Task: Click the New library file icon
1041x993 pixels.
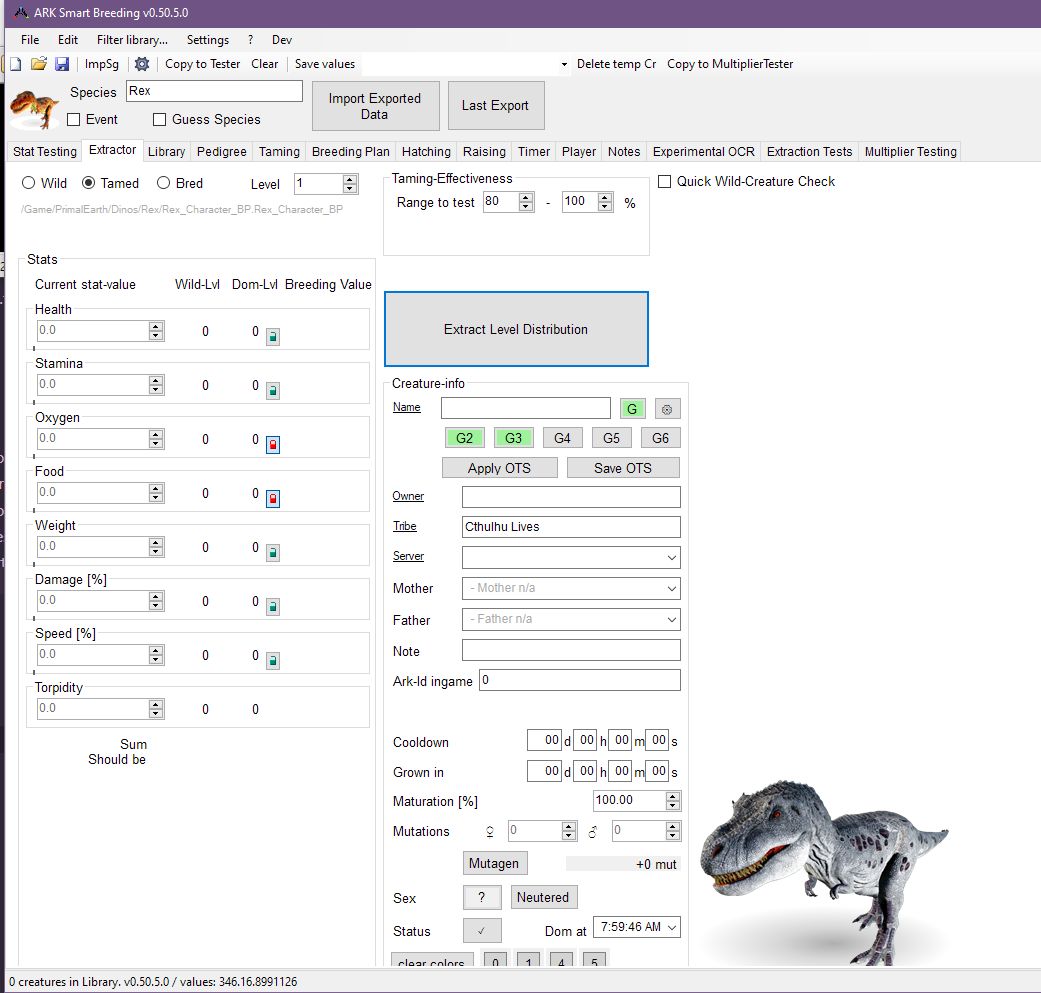Action: click(x=15, y=64)
